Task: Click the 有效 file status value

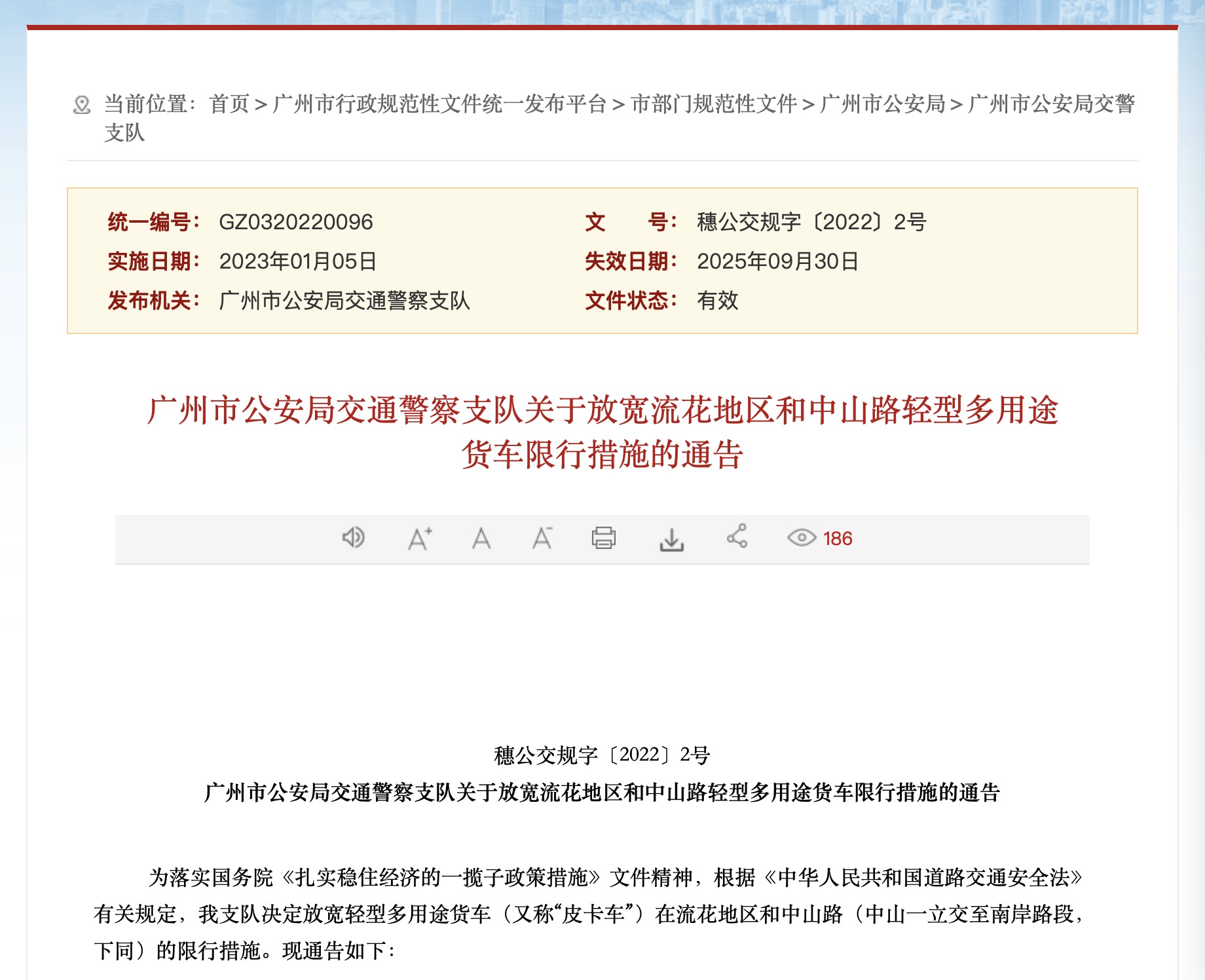Action: tap(717, 301)
